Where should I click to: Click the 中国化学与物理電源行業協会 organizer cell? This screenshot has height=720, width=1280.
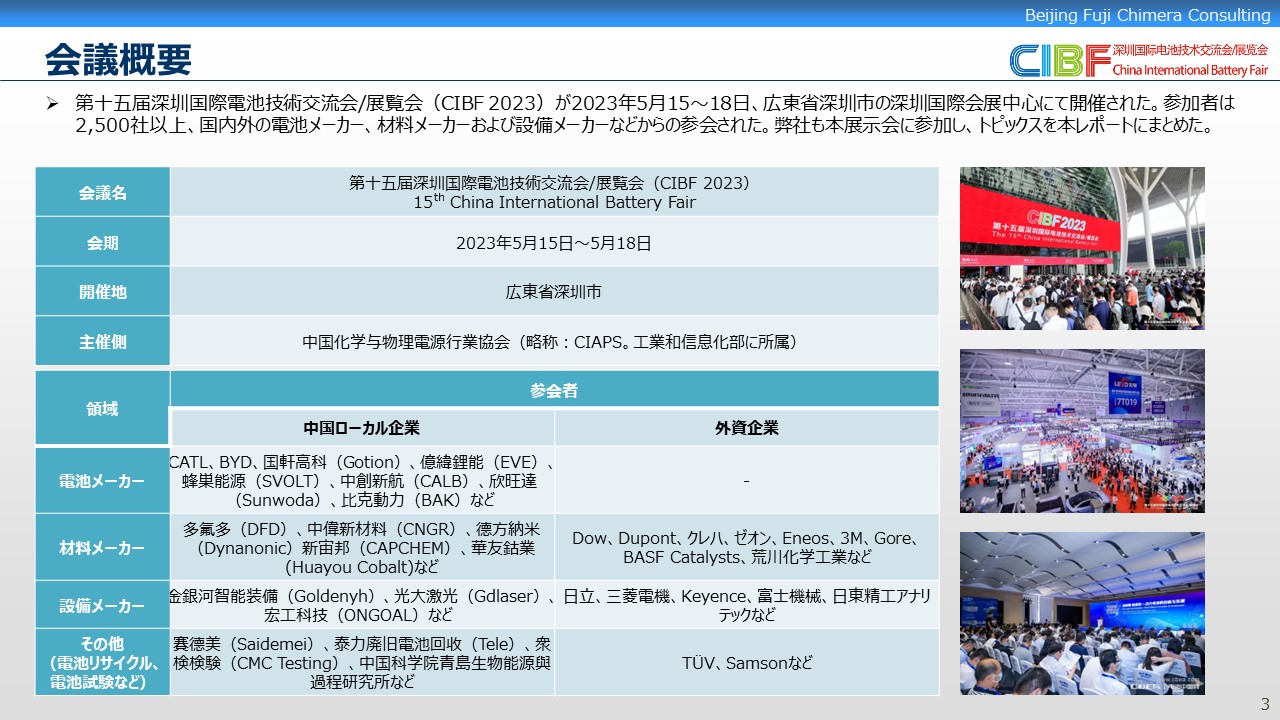(x=555, y=341)
